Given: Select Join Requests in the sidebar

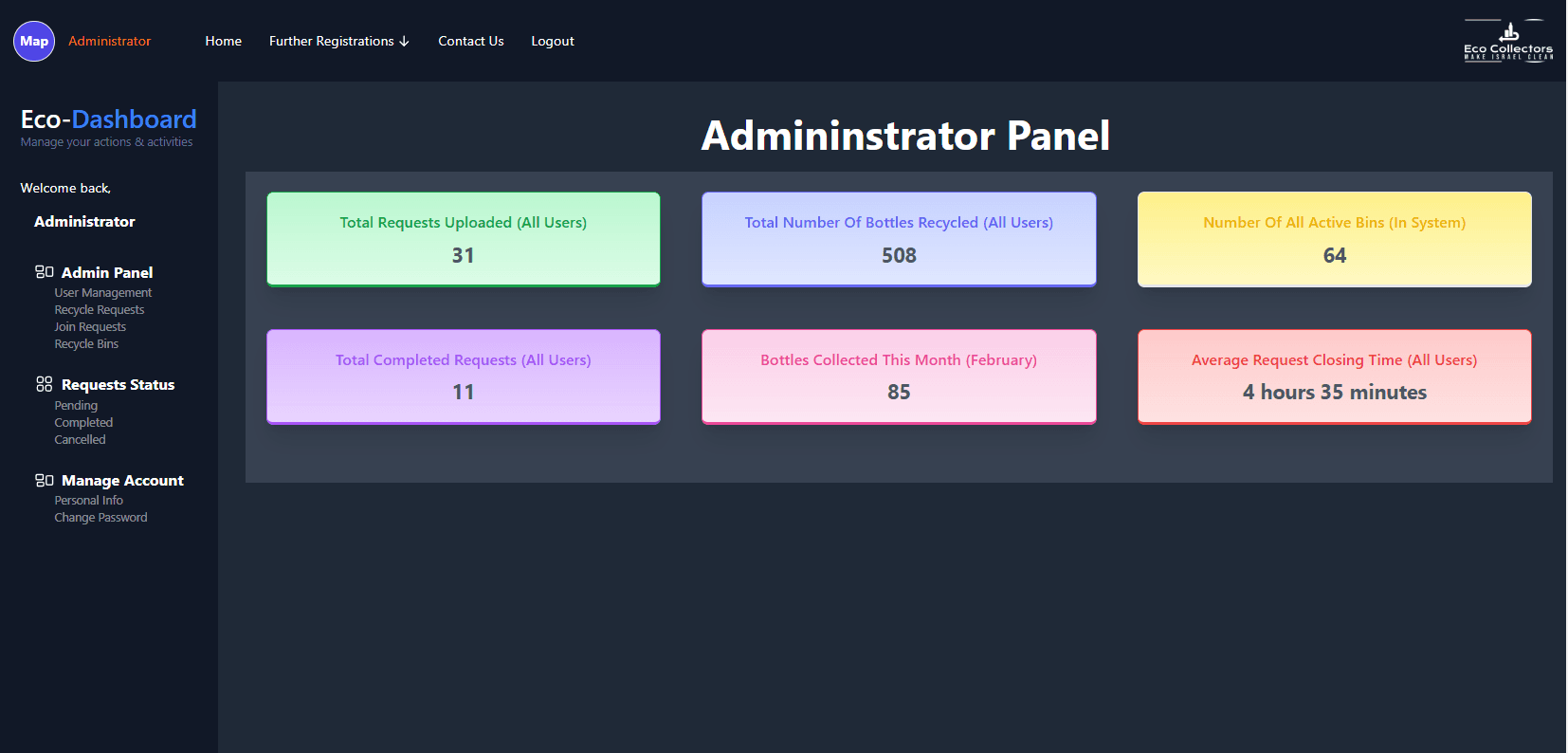Looking at the screenshot, I should (x=89, y=327).
